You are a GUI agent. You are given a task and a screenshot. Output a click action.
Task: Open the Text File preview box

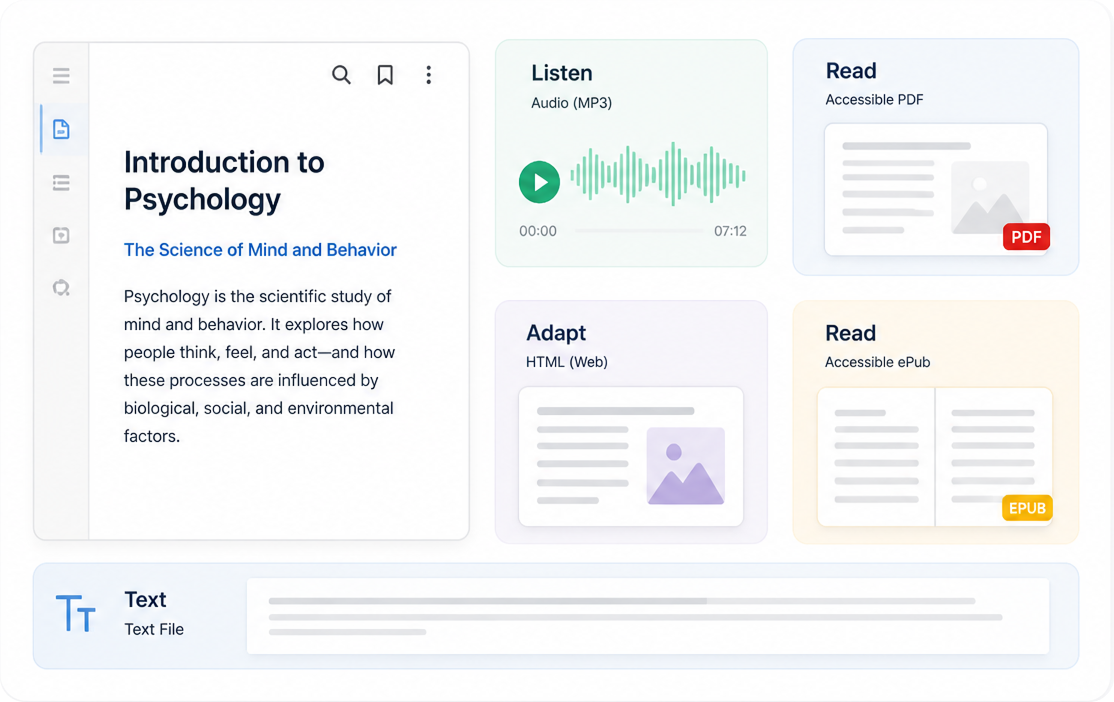coord(648,616)
